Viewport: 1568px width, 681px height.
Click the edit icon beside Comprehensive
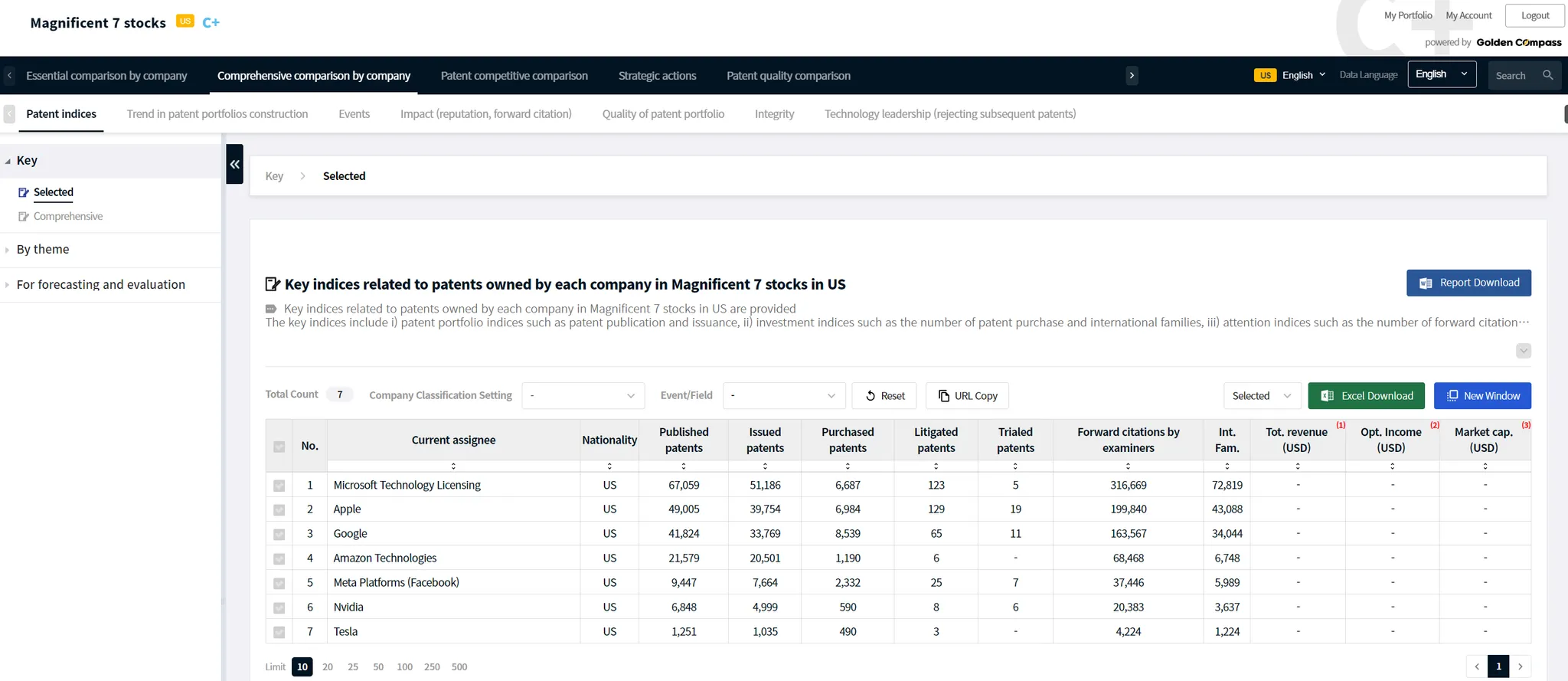[24, 217]
